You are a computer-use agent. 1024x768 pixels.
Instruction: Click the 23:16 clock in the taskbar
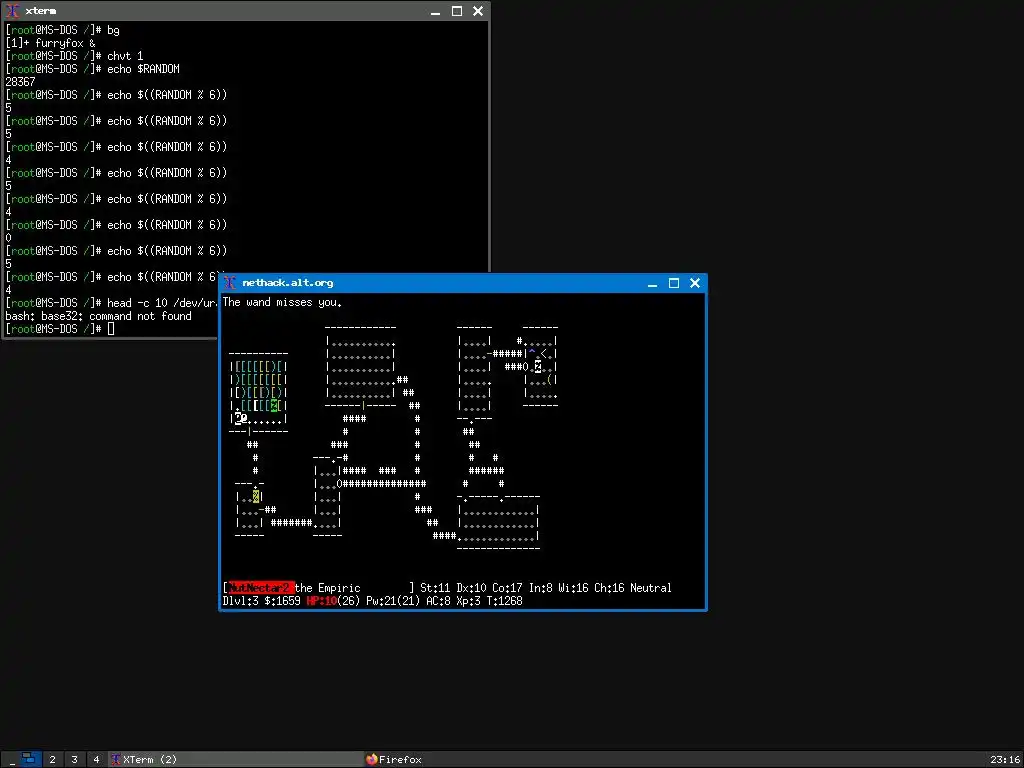[x=1004, y=760]
